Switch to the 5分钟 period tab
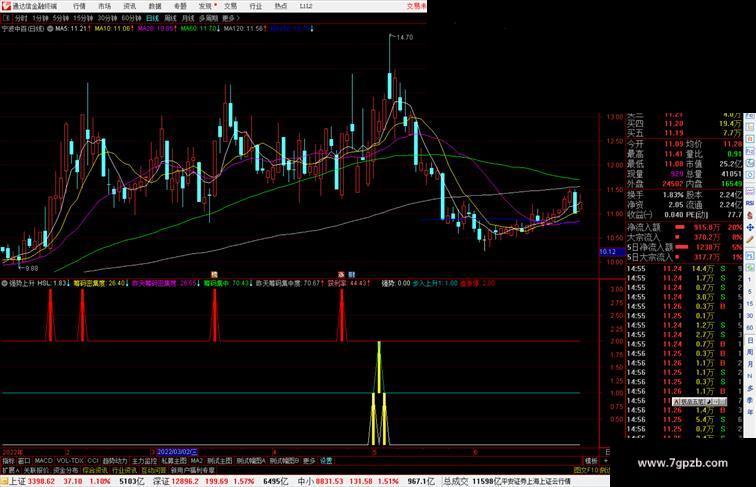Image resolution: width=756 pixels, height=487 pixels. pos(61,18)
